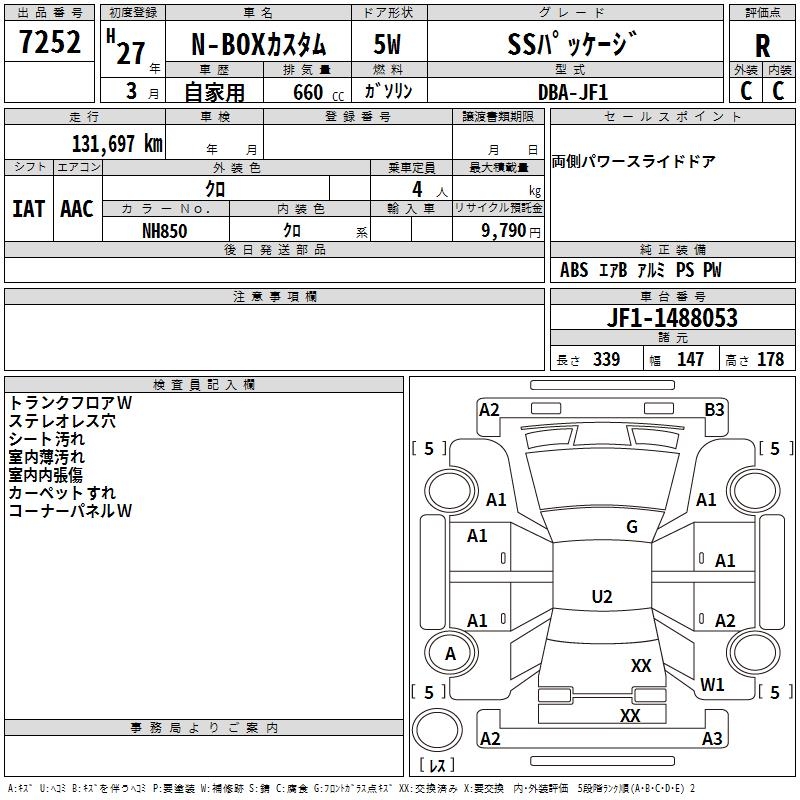Click the U2 dent mark on roof

pyautogui.click(x=601, y=597)
